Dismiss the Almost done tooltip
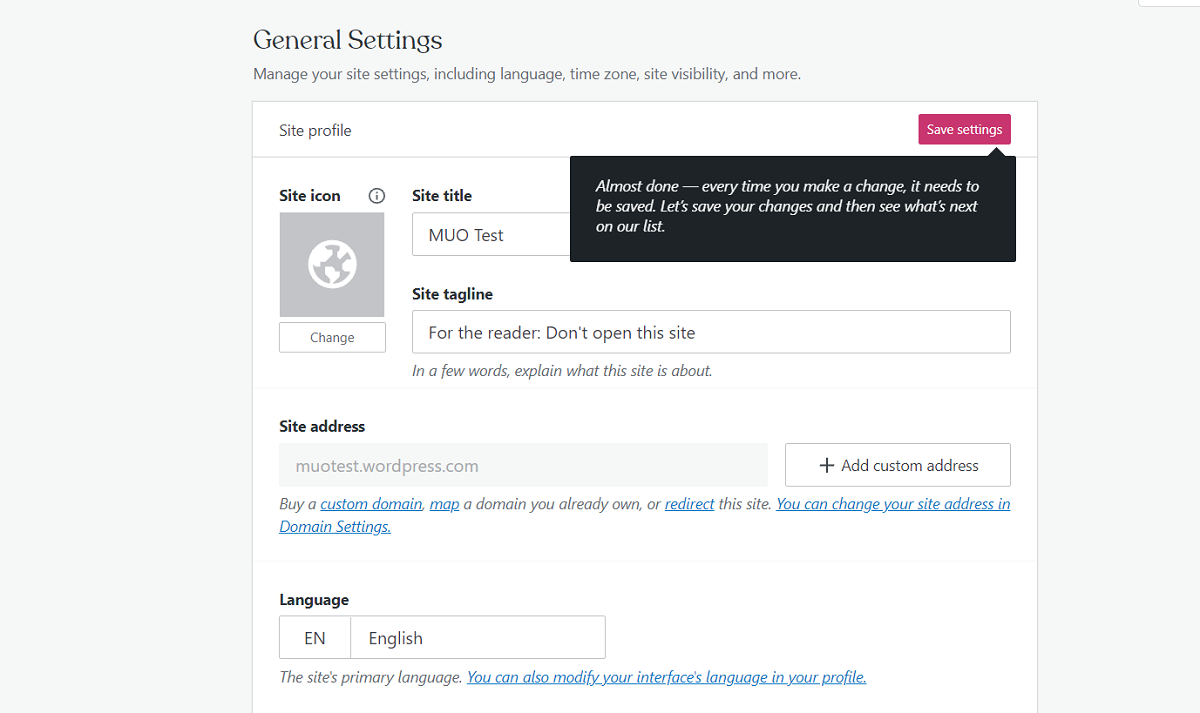 point(792,207)
